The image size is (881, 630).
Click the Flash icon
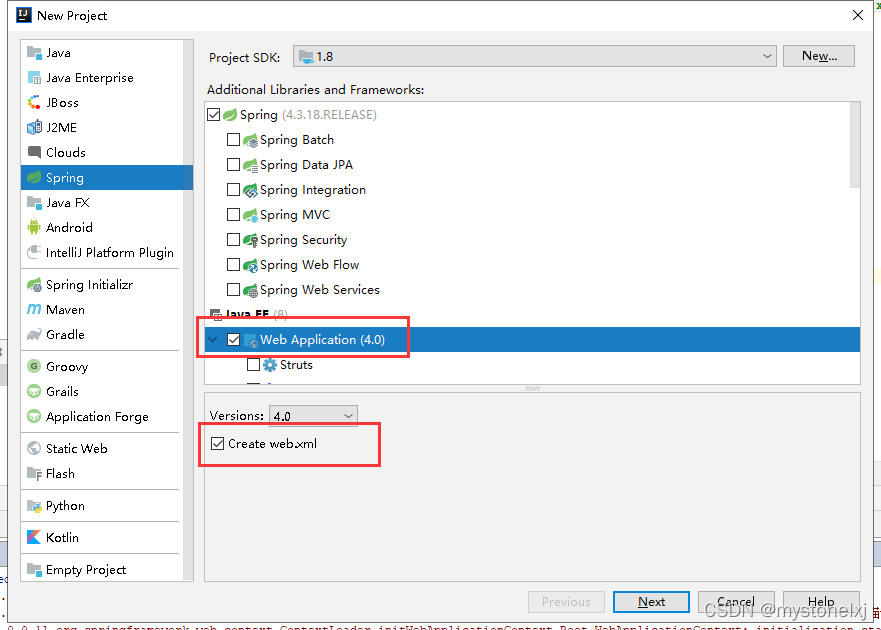click(34, 474)
